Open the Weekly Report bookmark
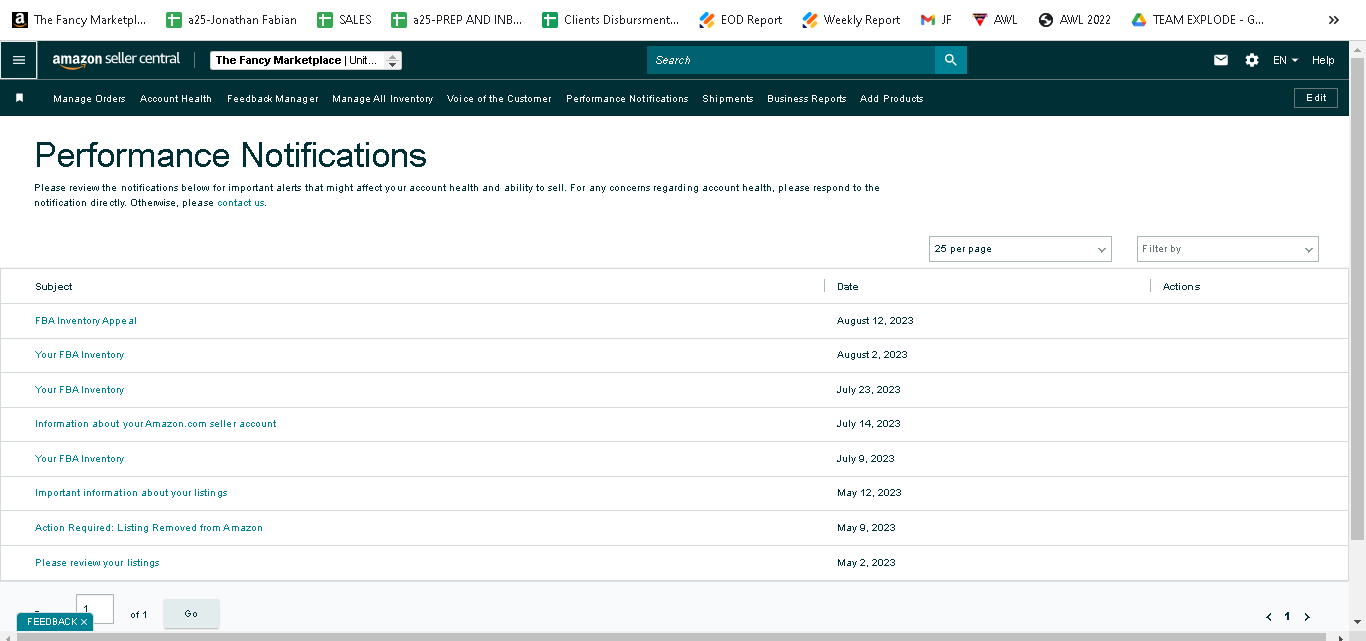Image resolution: width=1366 pixels, height=641 pixels. tap(851, 19)
